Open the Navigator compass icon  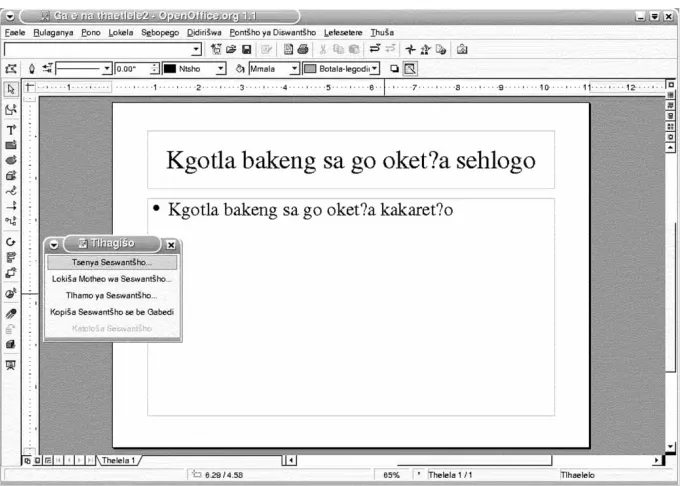[x=410, y=49]
